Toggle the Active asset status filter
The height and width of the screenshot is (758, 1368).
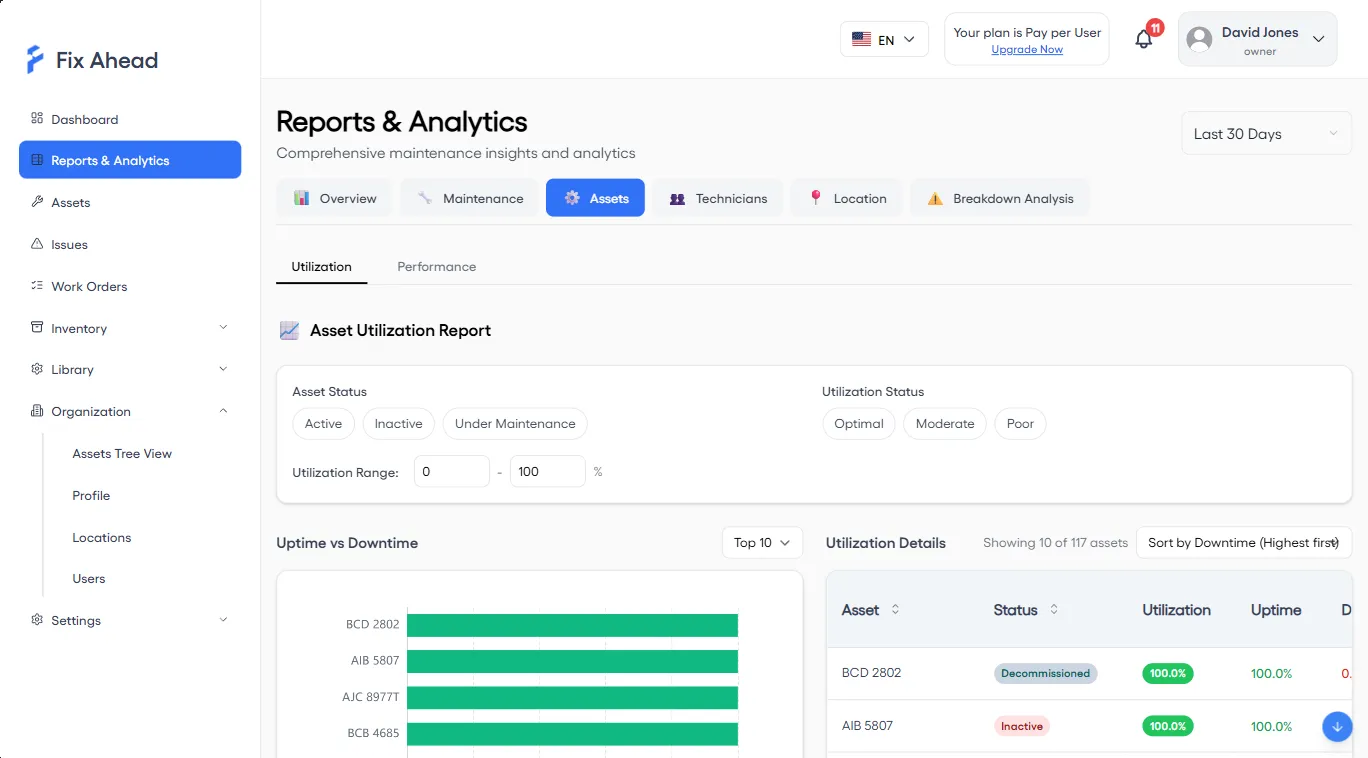pyautogui.click(x=323, y=423)
